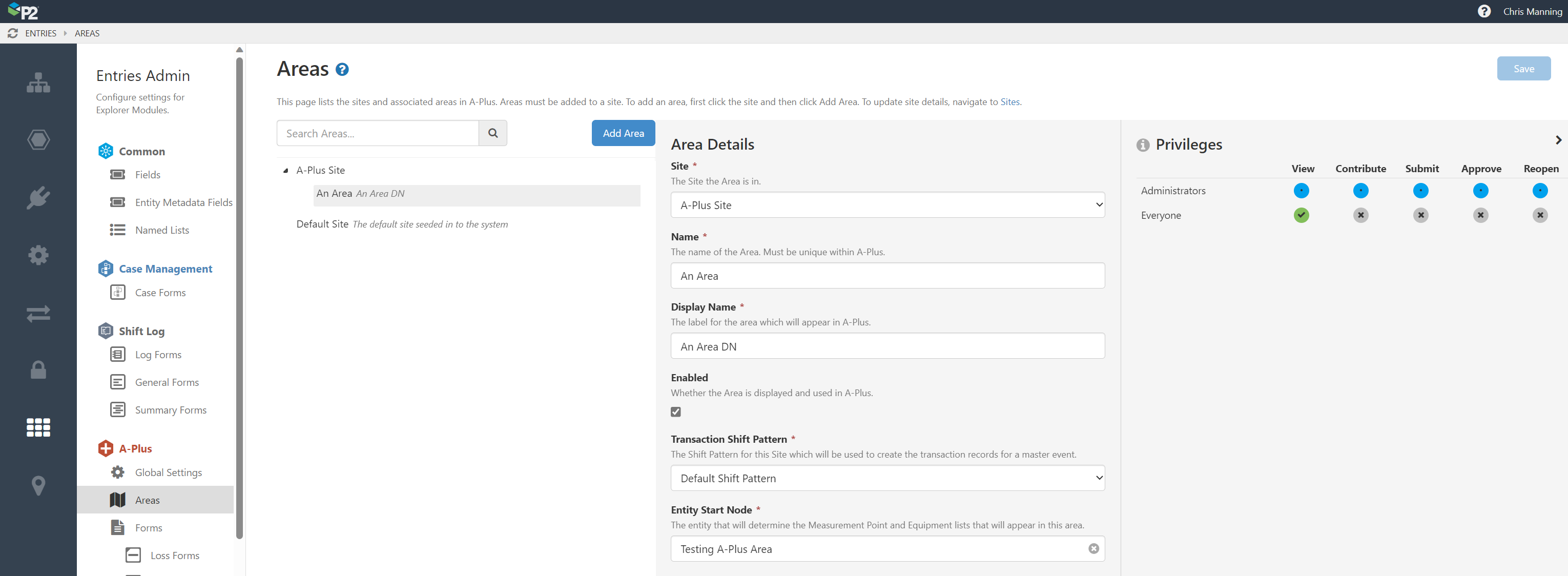Toggle Everyone View privilege
Viewport: 1568px width, 576px height.
coord(1301,215)
